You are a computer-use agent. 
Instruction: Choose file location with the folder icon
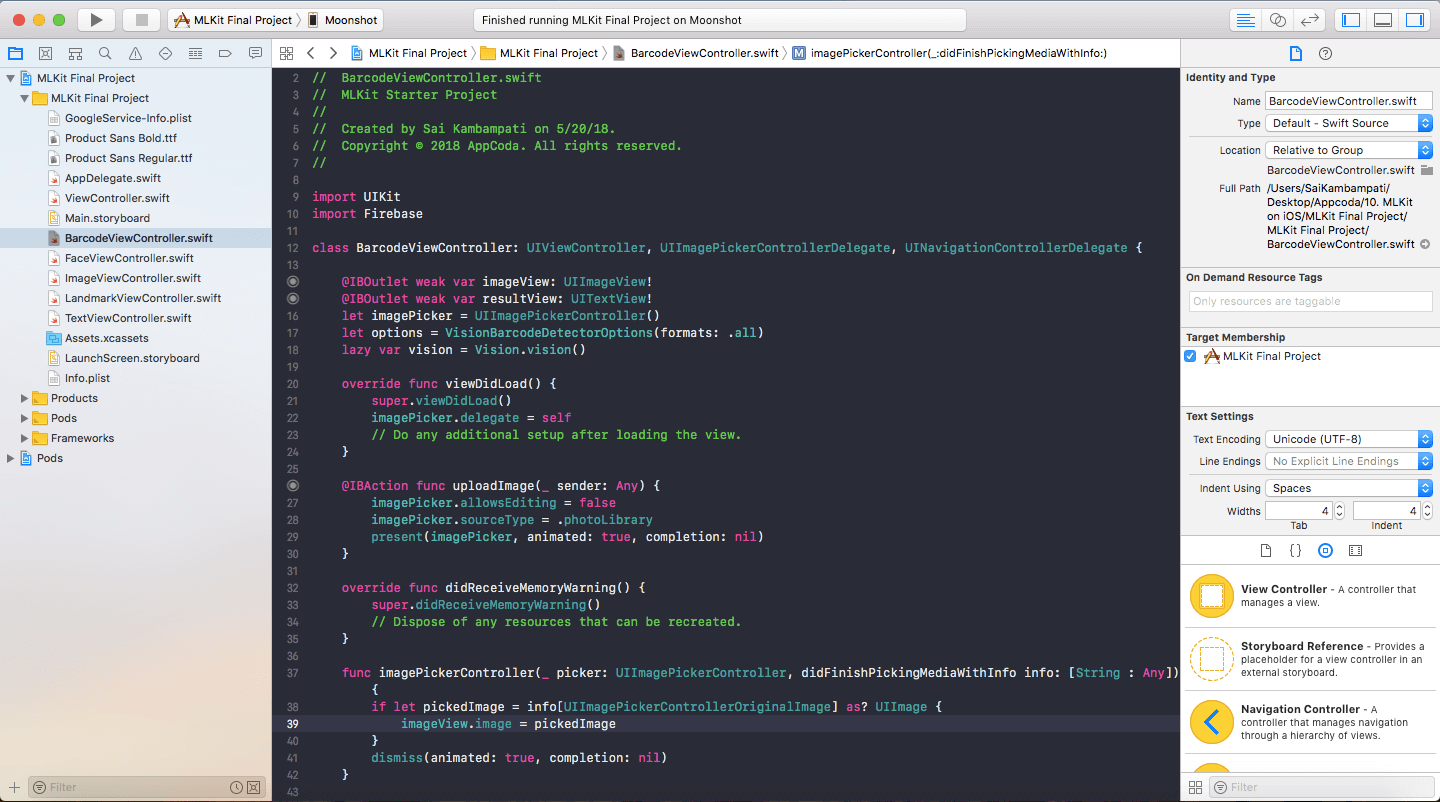point(1426,170)
